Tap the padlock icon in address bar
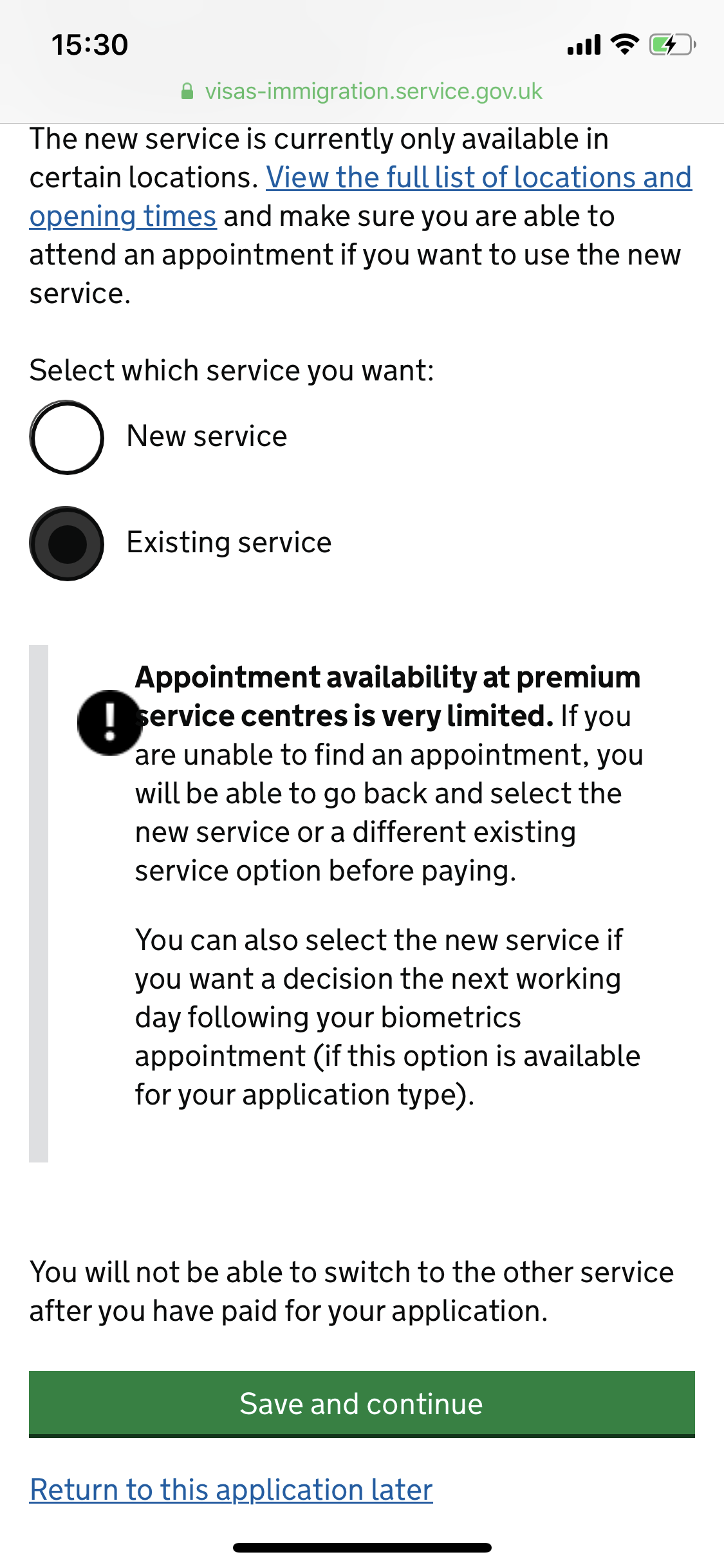Viewport: 724px width, 1568px height. point(187,91)
